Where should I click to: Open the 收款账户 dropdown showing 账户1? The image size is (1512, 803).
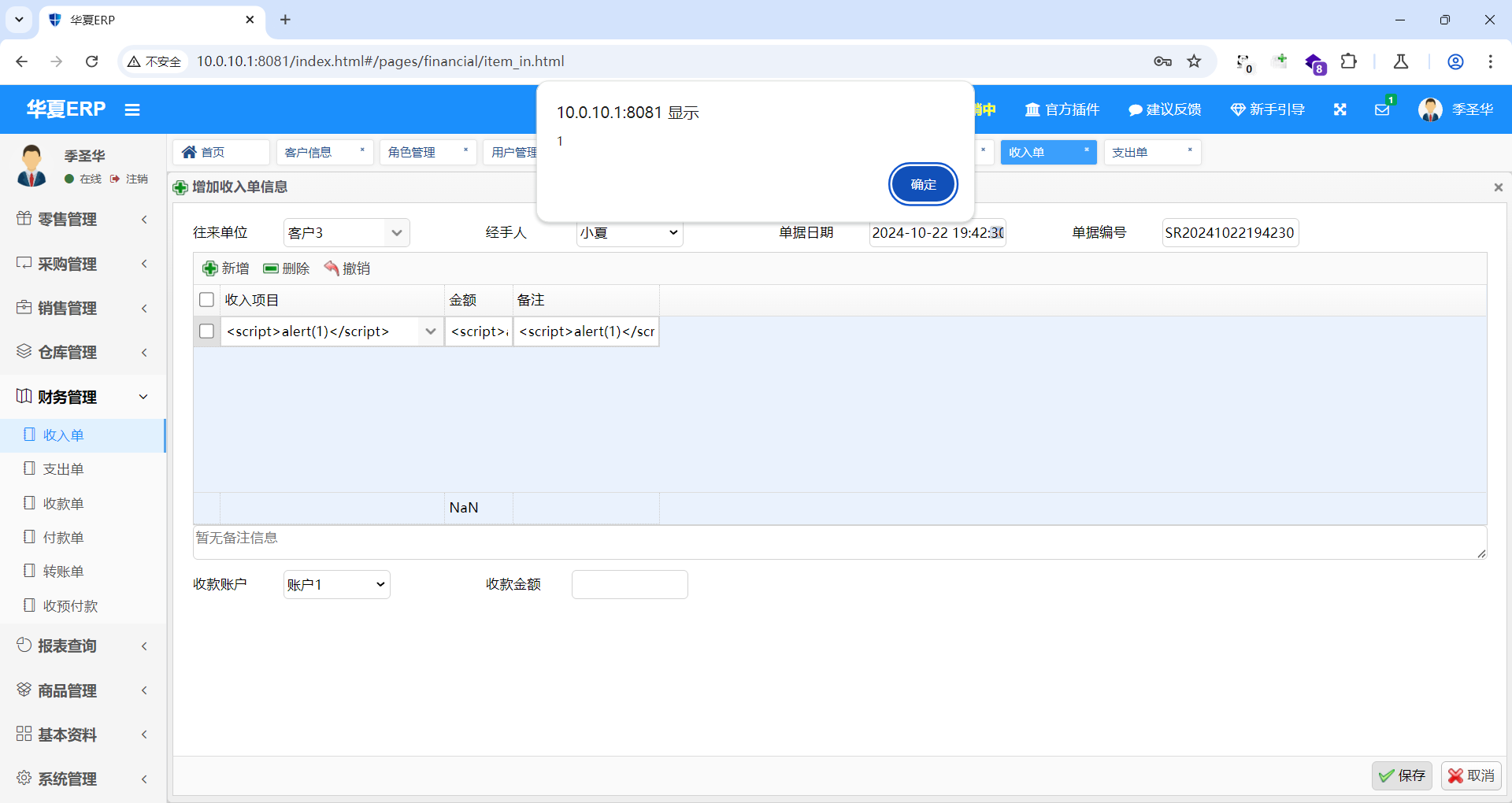point(336,584)
